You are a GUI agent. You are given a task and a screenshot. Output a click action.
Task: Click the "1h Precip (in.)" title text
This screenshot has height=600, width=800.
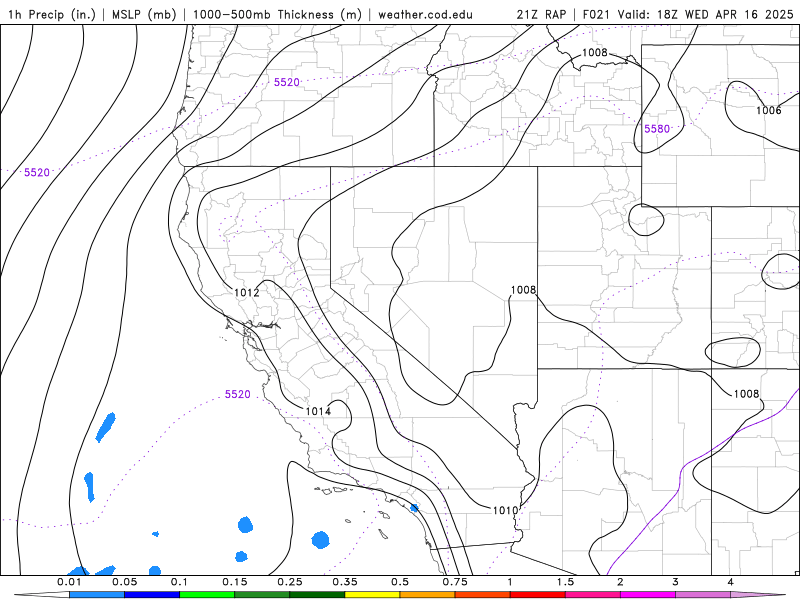(52, 14)
